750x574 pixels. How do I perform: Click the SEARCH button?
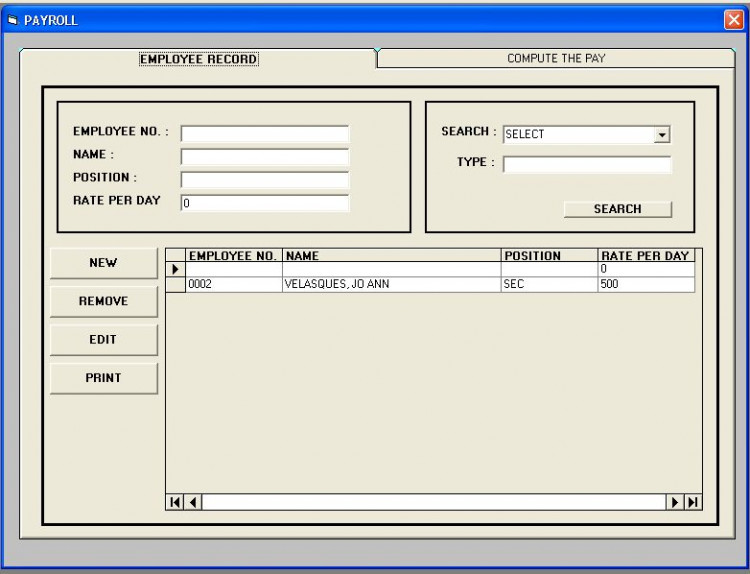[617, 209]
